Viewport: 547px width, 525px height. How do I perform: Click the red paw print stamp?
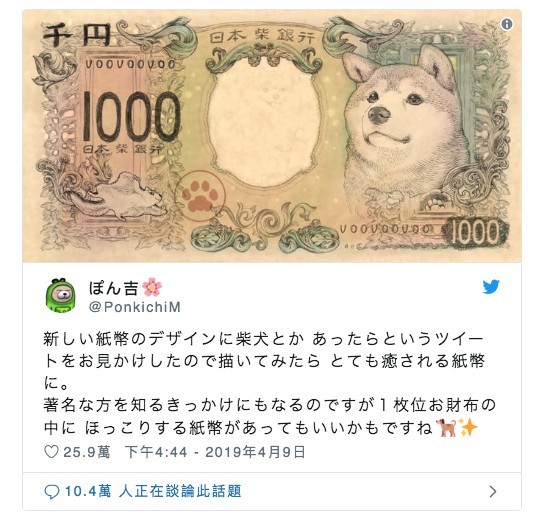click(200, 197)
